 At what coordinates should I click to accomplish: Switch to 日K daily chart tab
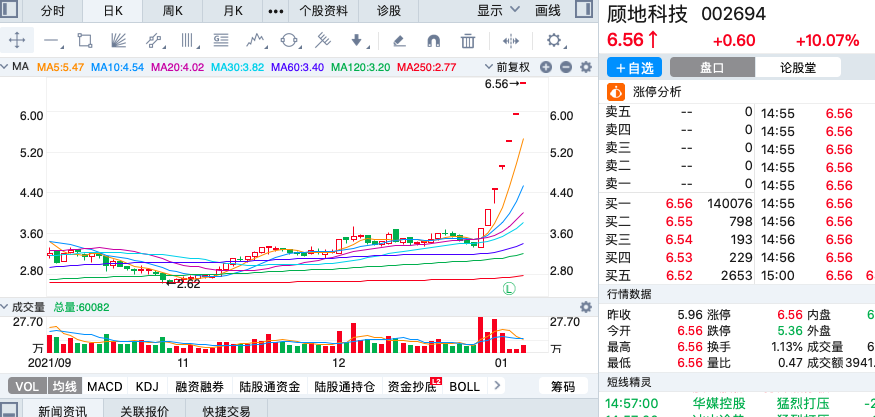coord(113,11)
